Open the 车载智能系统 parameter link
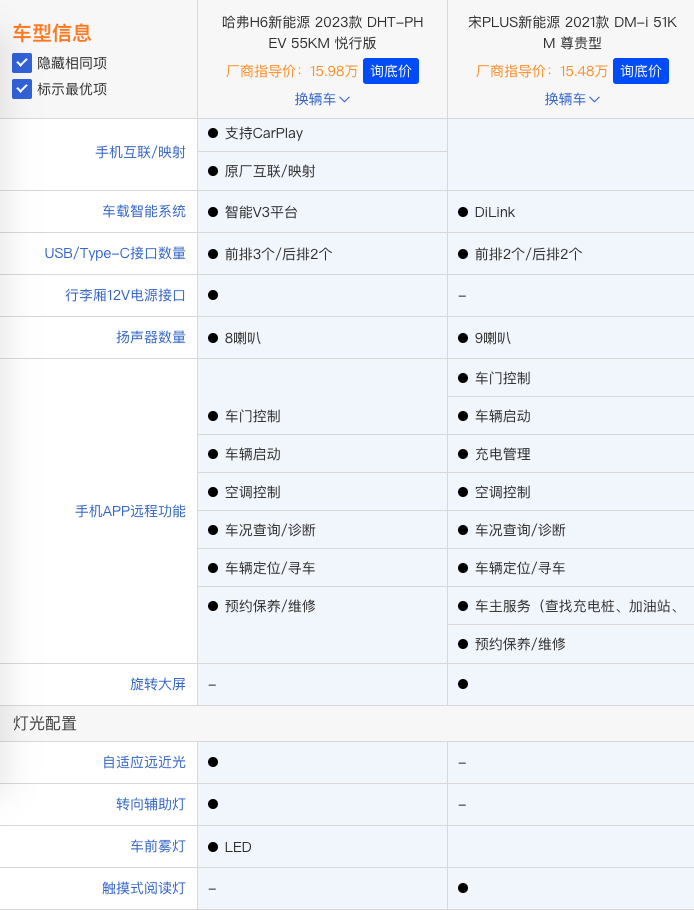The image size is (694, 910). coord(144,211)
